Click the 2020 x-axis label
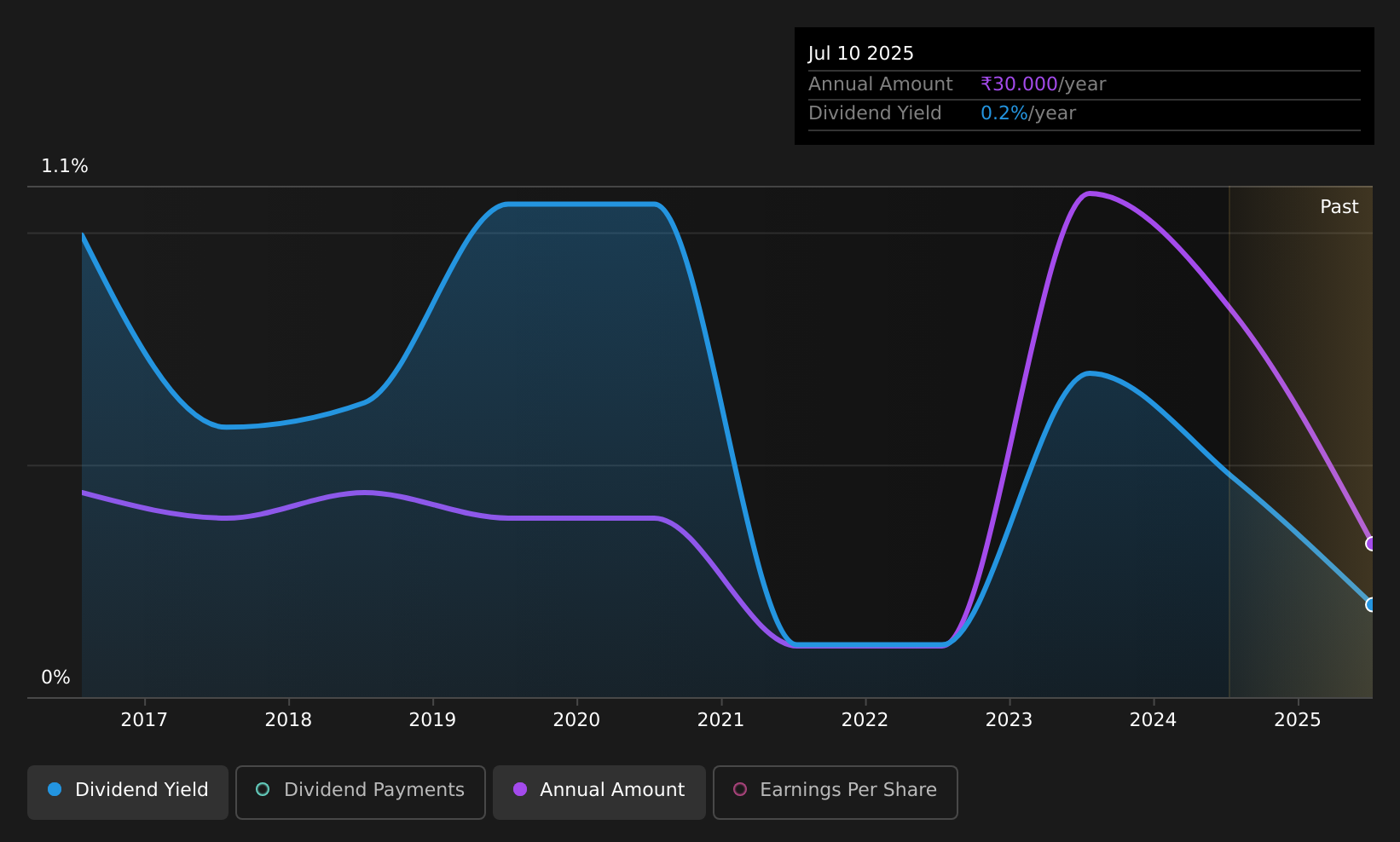 [x=576, y=720]
